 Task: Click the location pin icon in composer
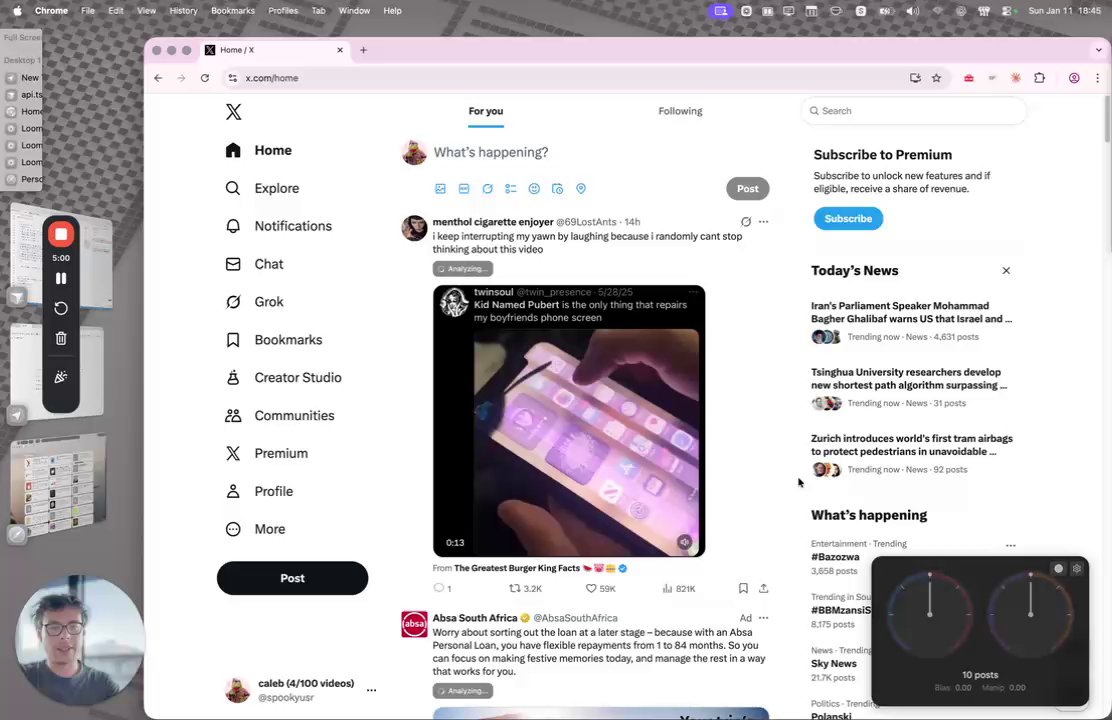pyautogui.click(x=581, y=189)
